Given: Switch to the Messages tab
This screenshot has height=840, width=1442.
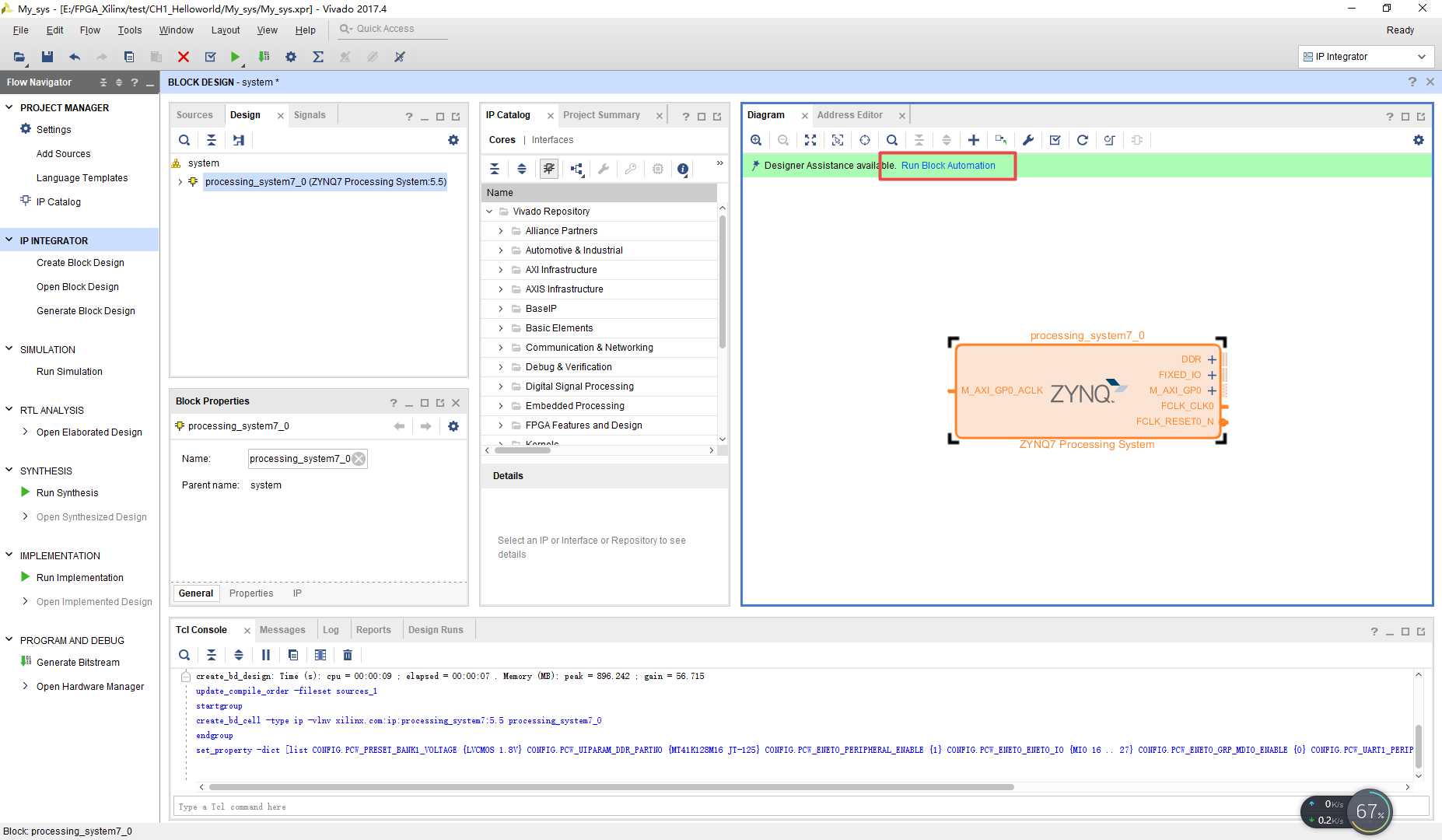Looking at the screenshot, I should pyautogui.click(x=282, y=630).
